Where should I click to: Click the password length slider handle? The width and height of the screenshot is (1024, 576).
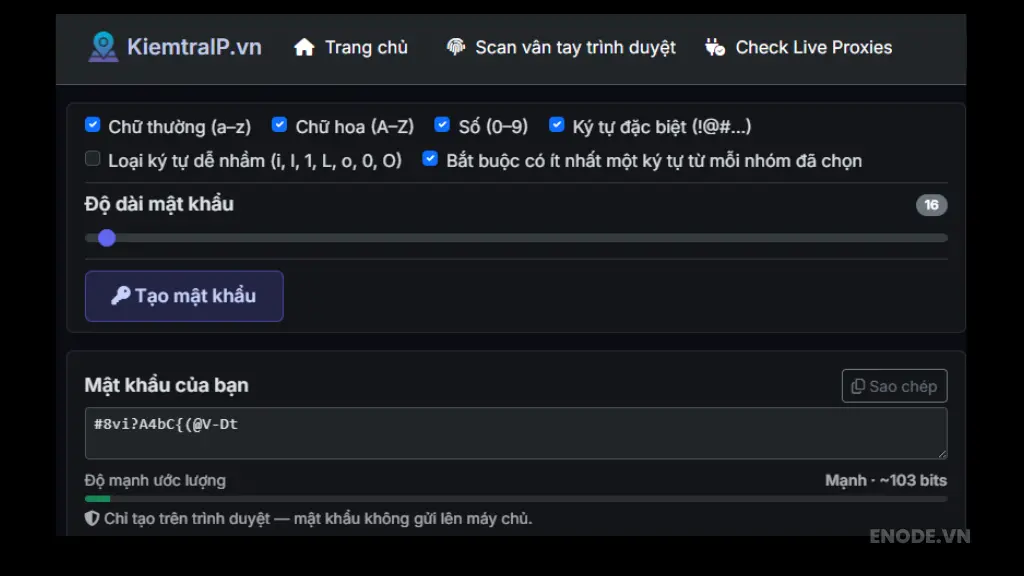107,238
